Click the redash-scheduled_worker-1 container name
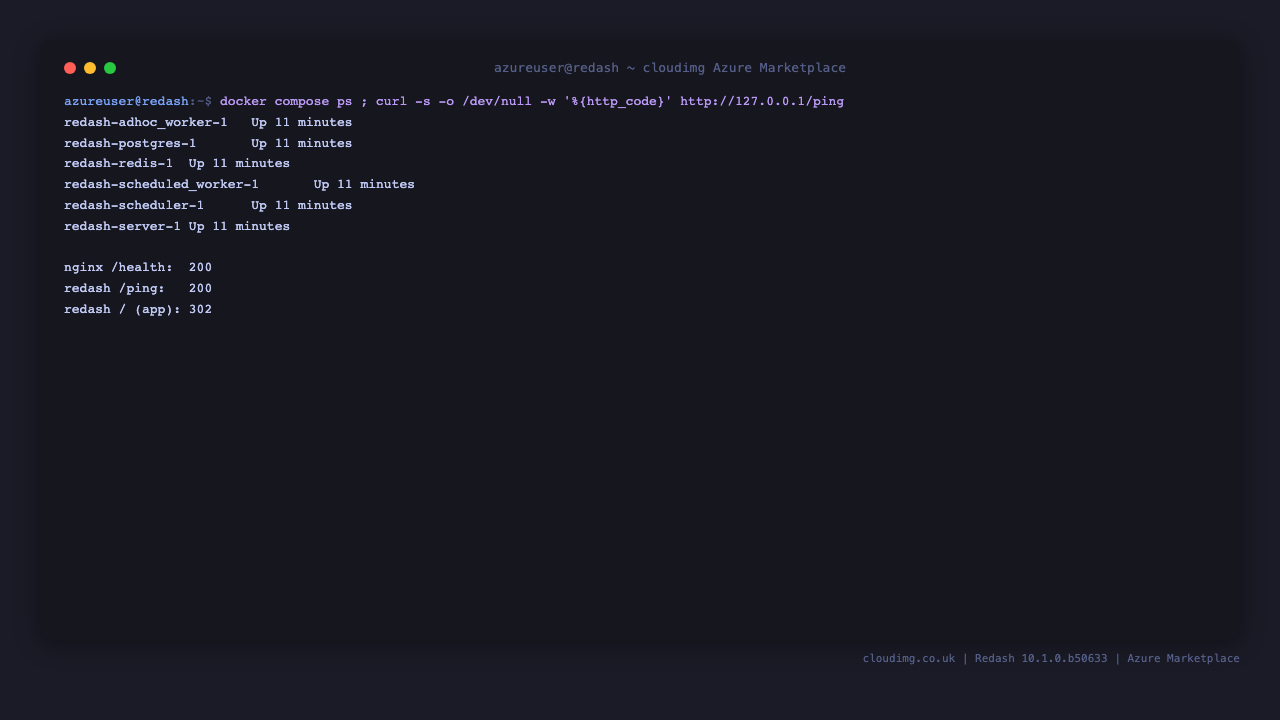The image size is (1280, 720). (x=161, y=185)
